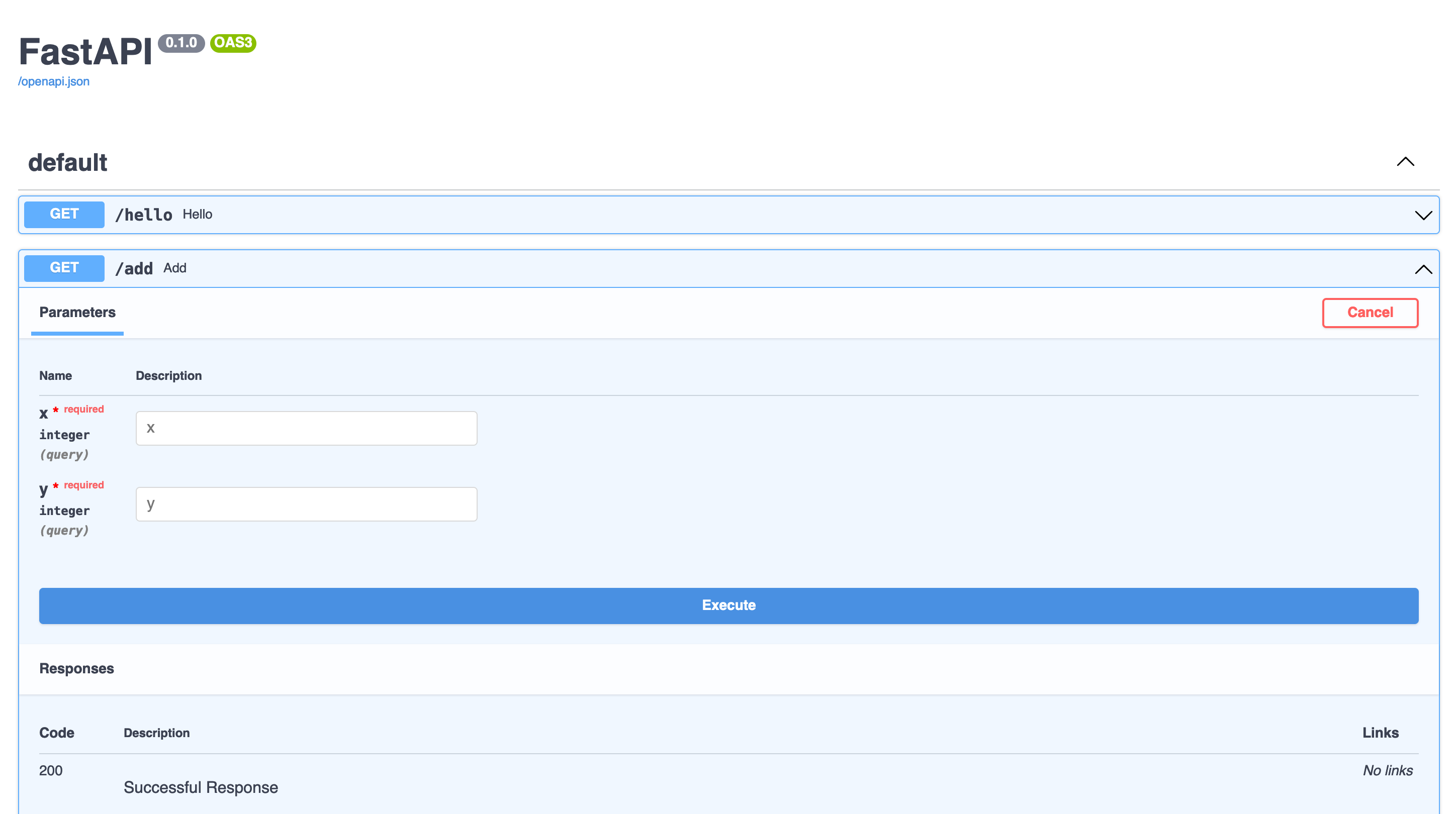Expand the /hello endpoint chevron
Image resolution: width=1456 pixels, height=814 pixels.
[1423, 215]
